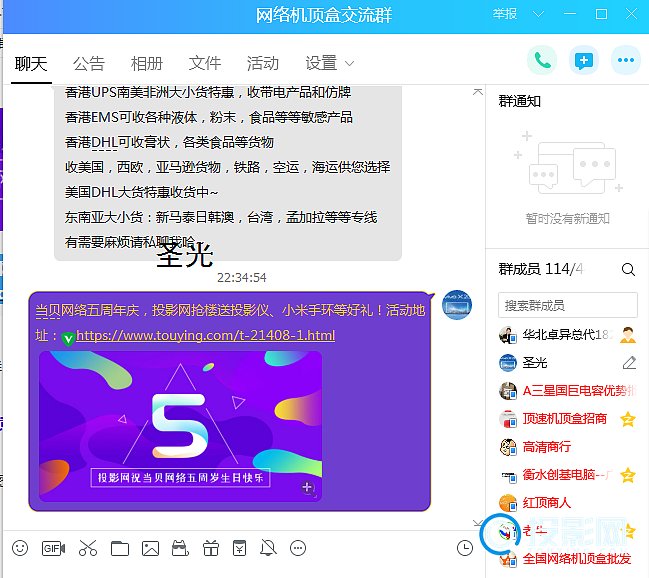Click the red envelope yen icon
649x578 pixels.
(239, 548)
